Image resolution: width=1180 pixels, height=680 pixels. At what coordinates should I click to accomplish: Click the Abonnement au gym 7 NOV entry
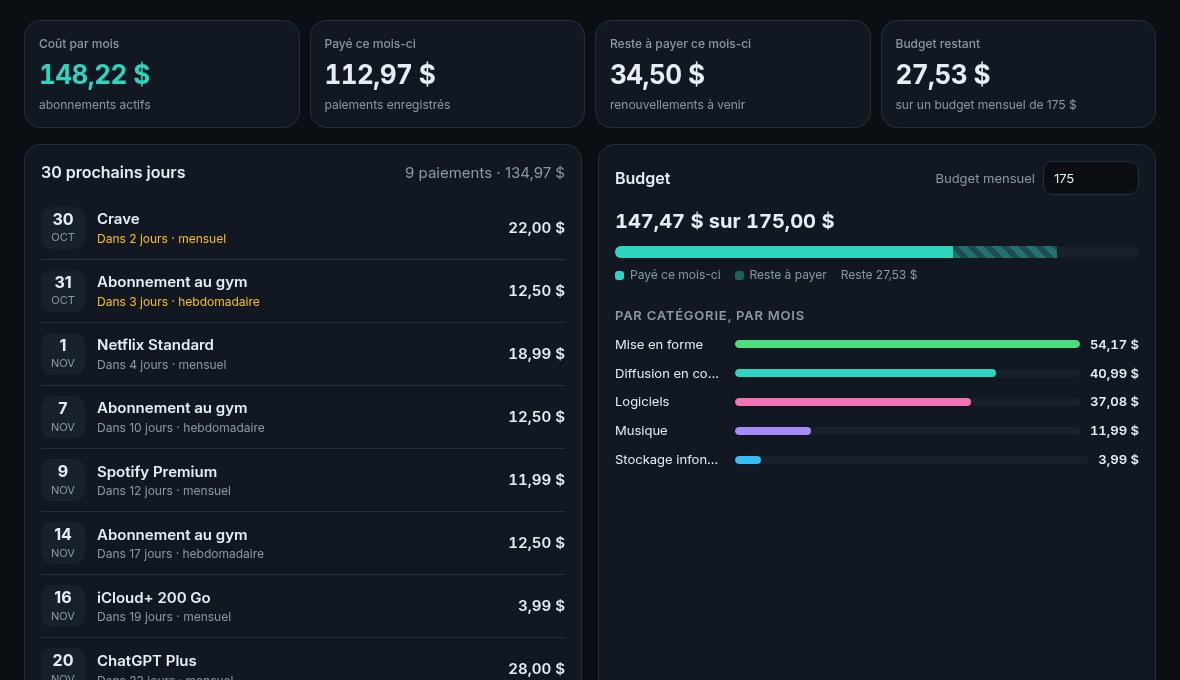[303, 417]
